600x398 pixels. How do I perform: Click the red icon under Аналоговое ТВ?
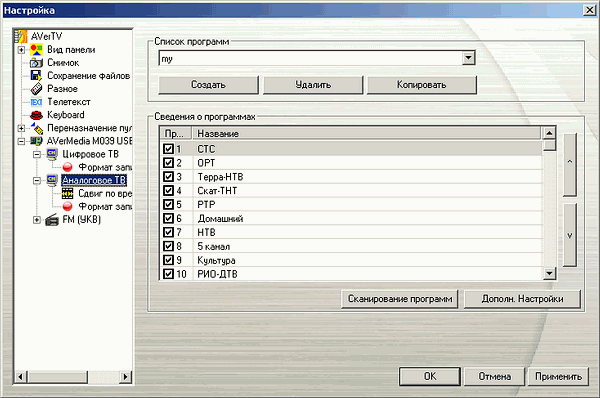pos(67,207)
